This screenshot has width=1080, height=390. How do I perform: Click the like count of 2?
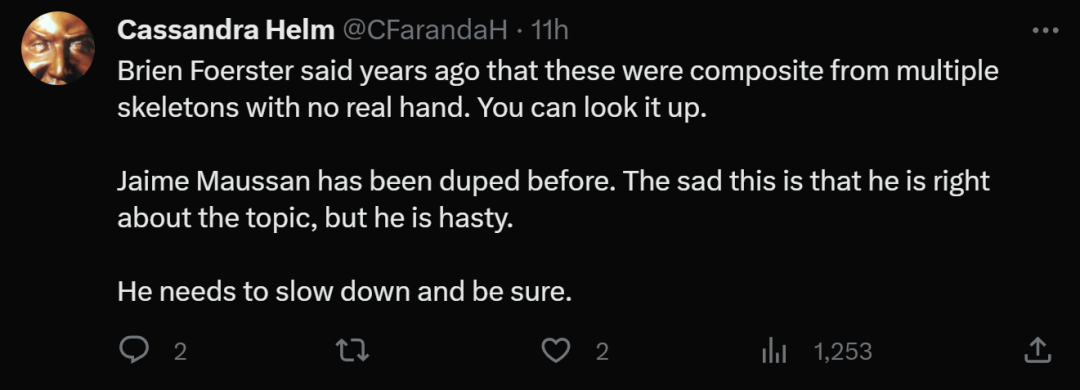point(601,352)
